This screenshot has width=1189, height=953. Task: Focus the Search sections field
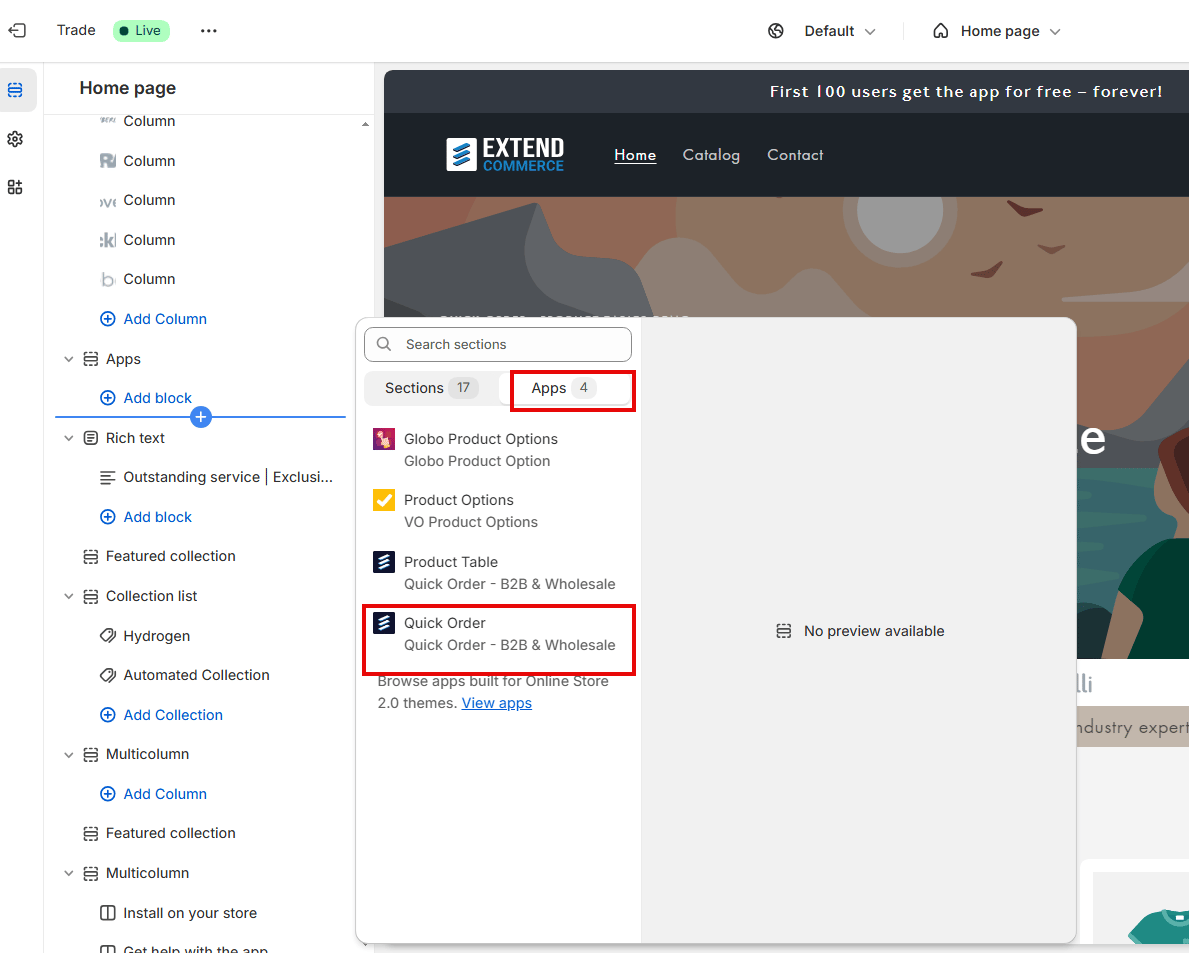pos(498,345)
